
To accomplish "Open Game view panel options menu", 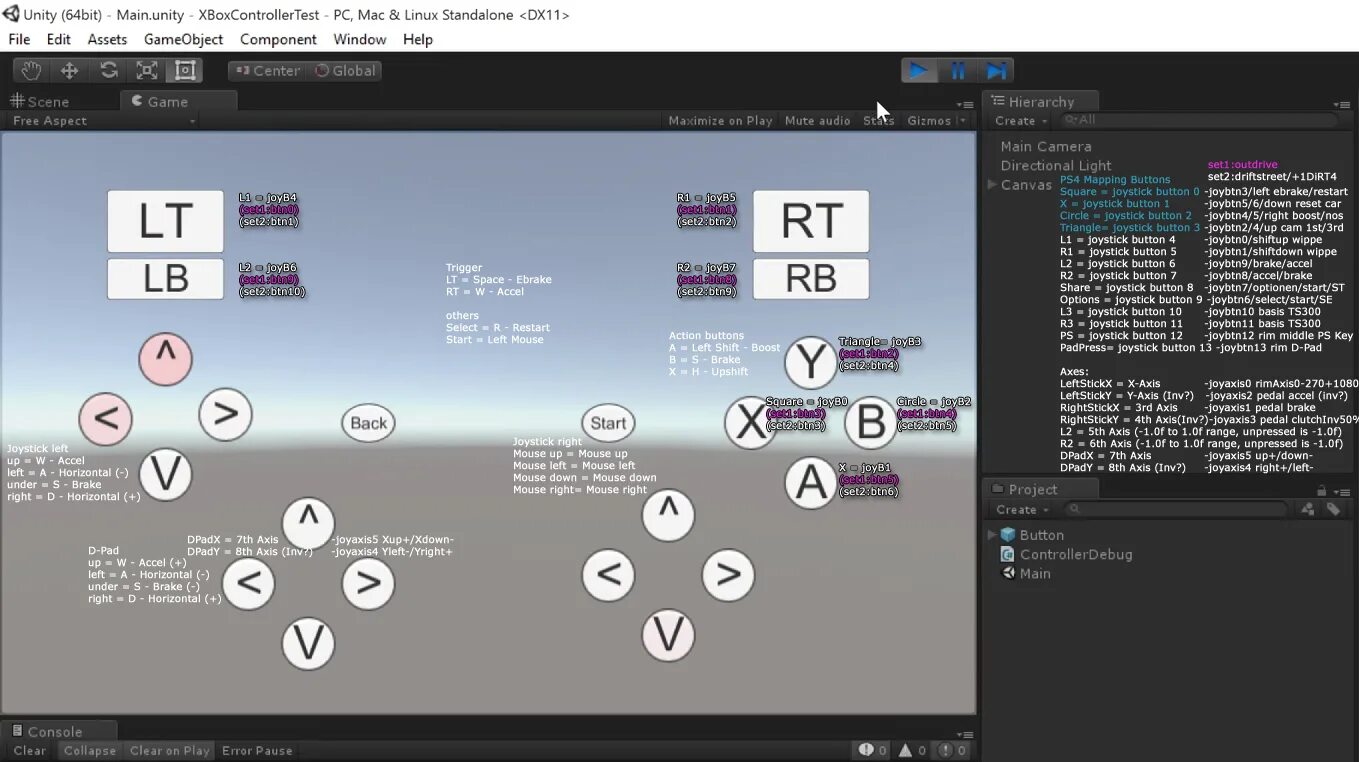I will (965, 104).
